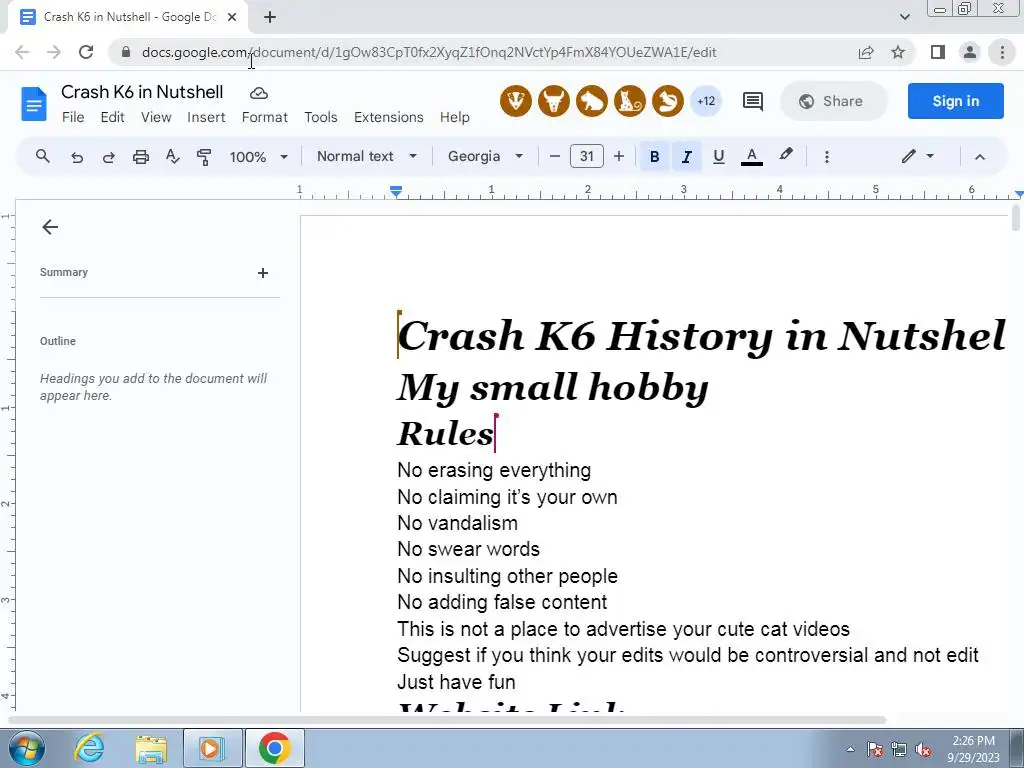
Task: Click the font size field showing 31
Action: click(586, 157)
